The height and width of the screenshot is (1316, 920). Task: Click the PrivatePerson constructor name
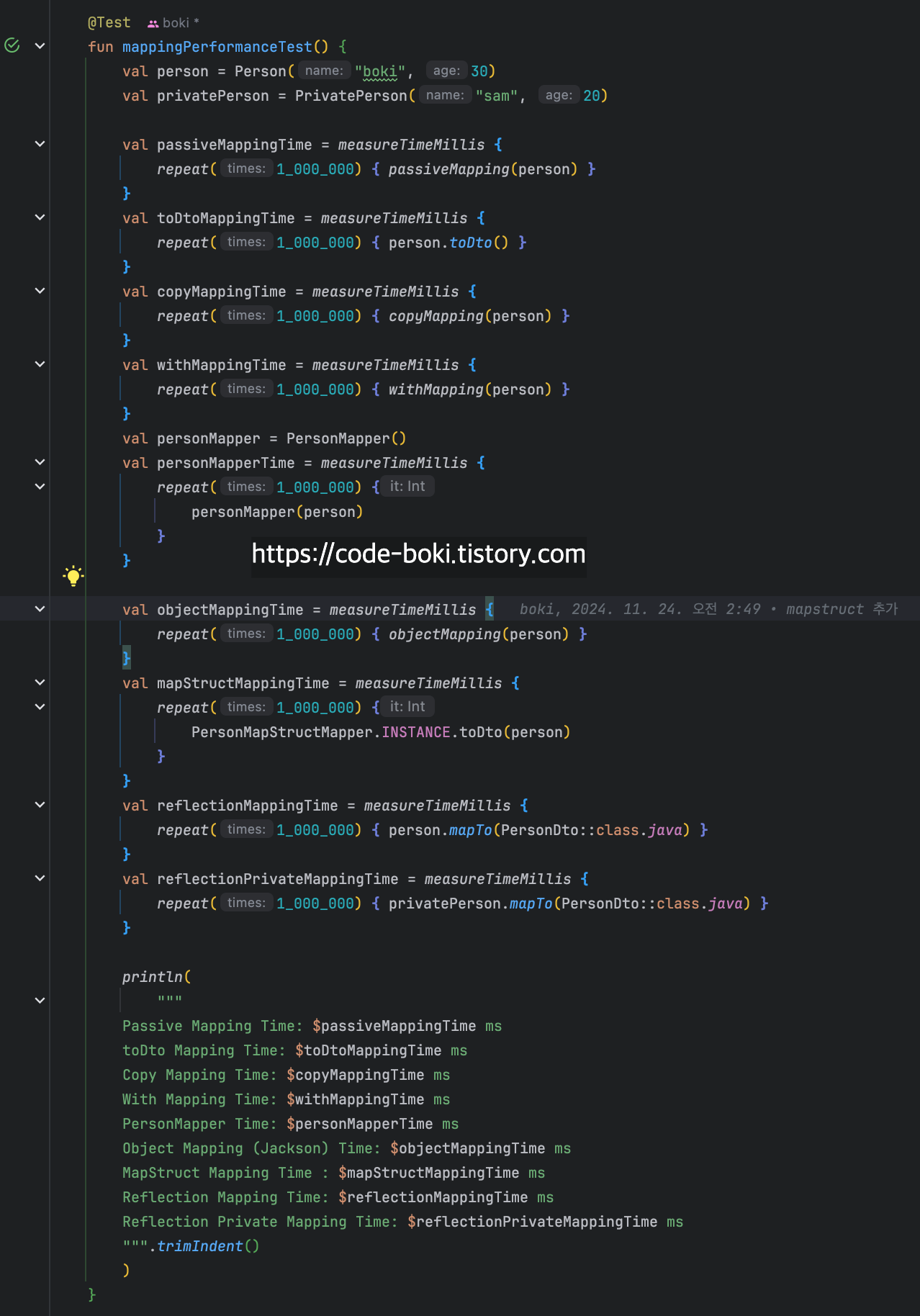[351, 96]
